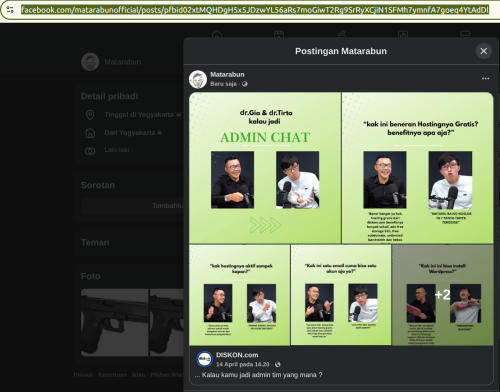Click the Friends icon in Facebook top navigation
The height and width of the screenshot is (392, 500).
pyautogui.click(x=341, y=34)
